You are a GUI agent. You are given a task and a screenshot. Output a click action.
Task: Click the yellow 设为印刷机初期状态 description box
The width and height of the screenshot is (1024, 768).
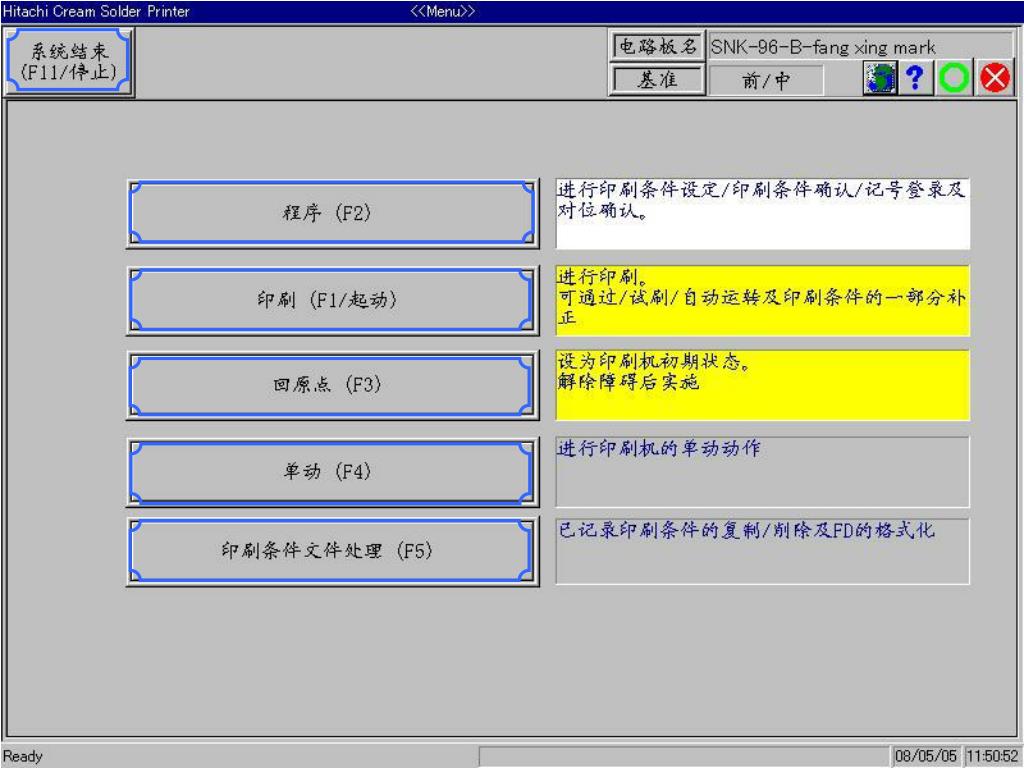tap(762, 385)
